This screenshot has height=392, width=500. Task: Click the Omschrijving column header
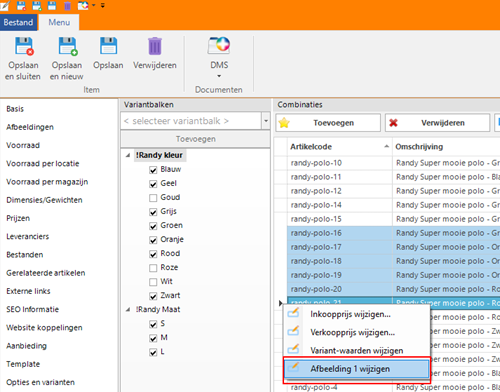pyautogui.click(x=446, y=147)
